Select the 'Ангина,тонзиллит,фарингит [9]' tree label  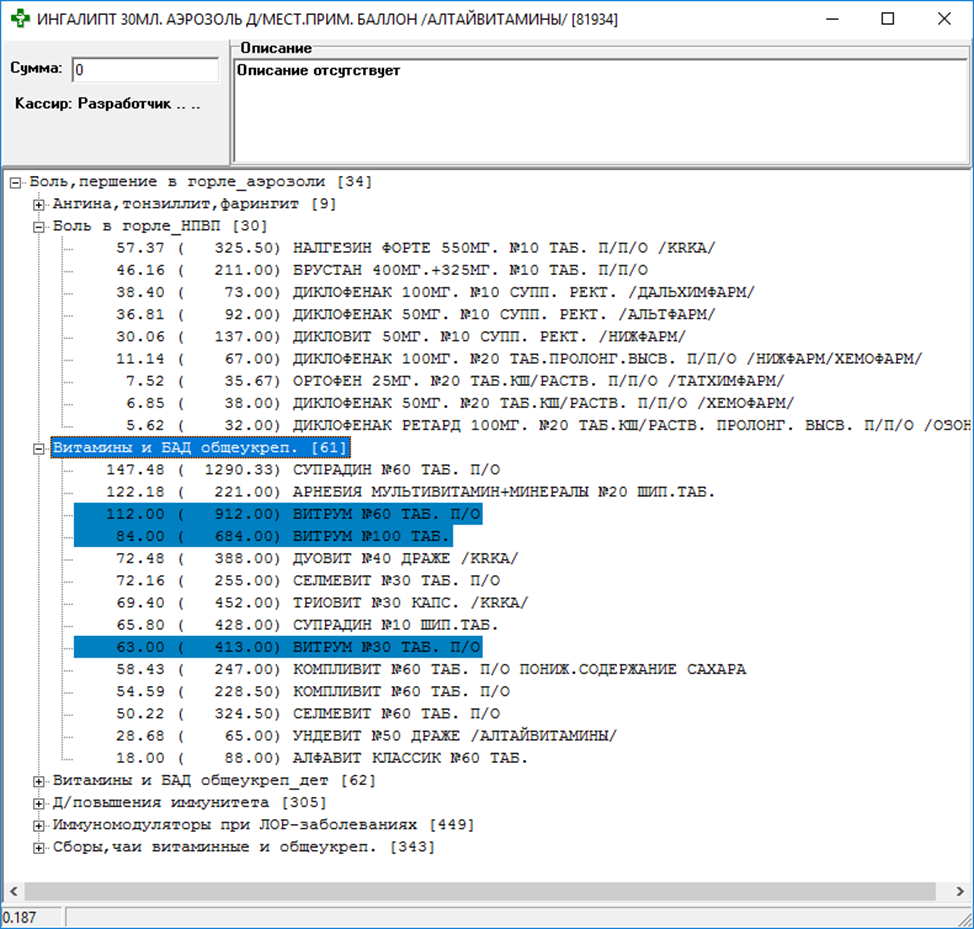pos(194,204)
